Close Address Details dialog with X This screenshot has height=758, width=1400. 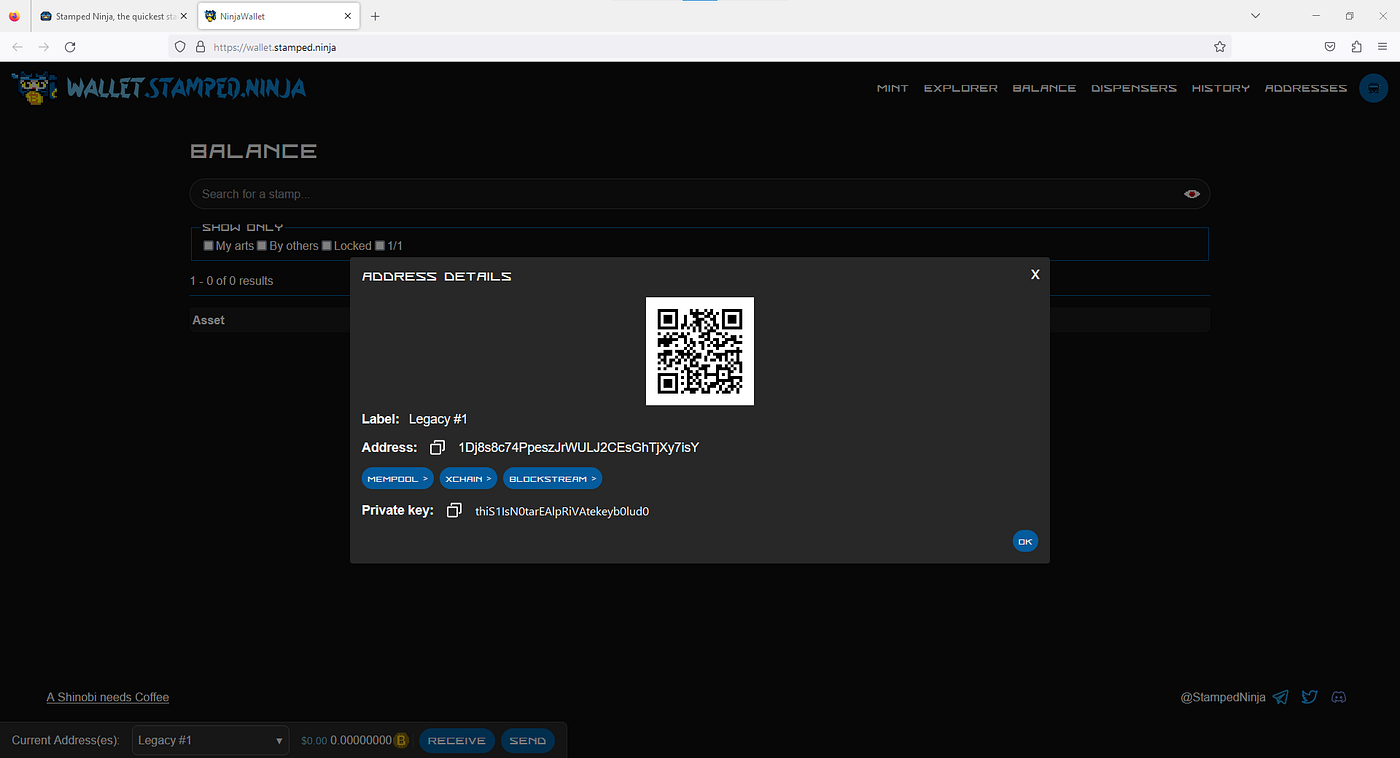coord(1035,274)
